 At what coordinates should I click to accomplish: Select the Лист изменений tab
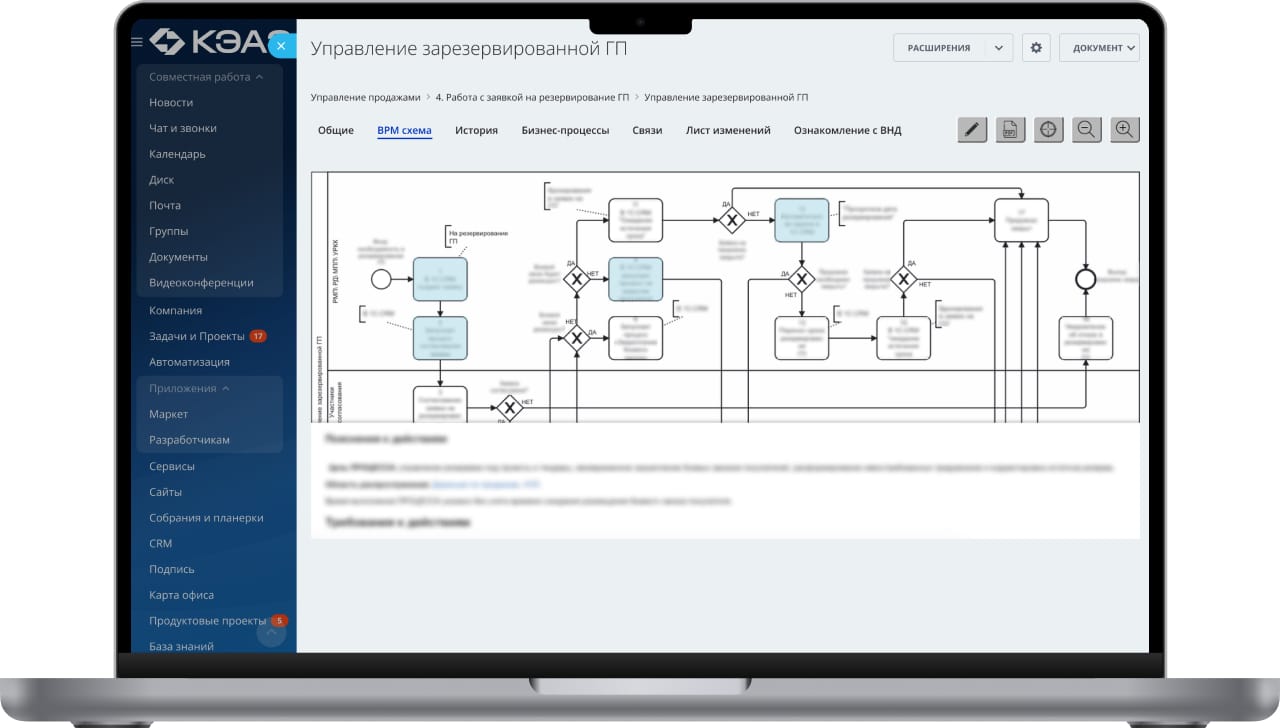728,130
